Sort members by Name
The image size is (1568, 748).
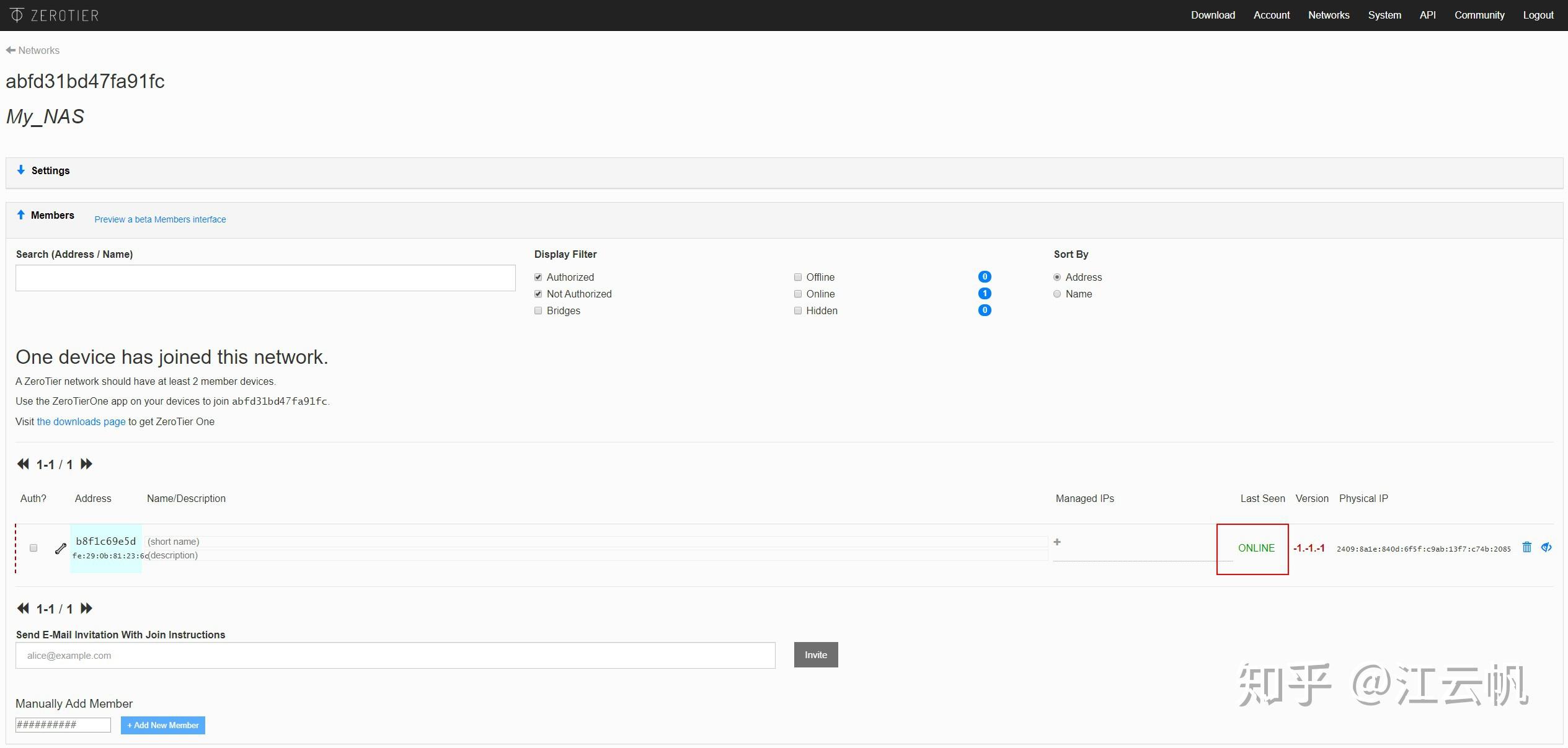pos(1057,294)
